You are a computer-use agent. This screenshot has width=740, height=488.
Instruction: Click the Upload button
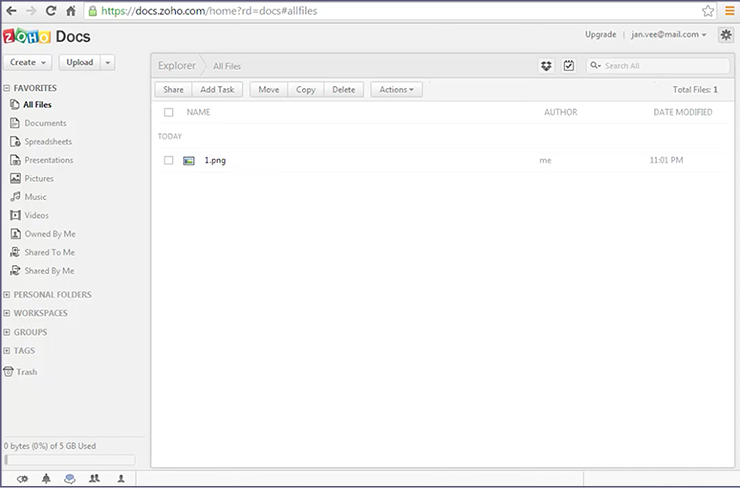coord(80,62)
